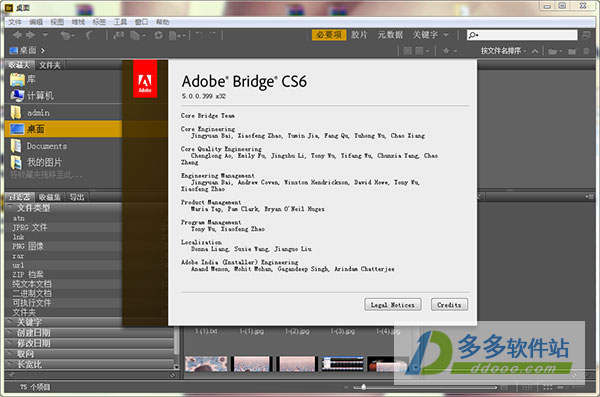Open the parent/favorites navigation dropdown arrow
Image resolution: width=600 pixels, height=397 pixels.
[45, 35]
